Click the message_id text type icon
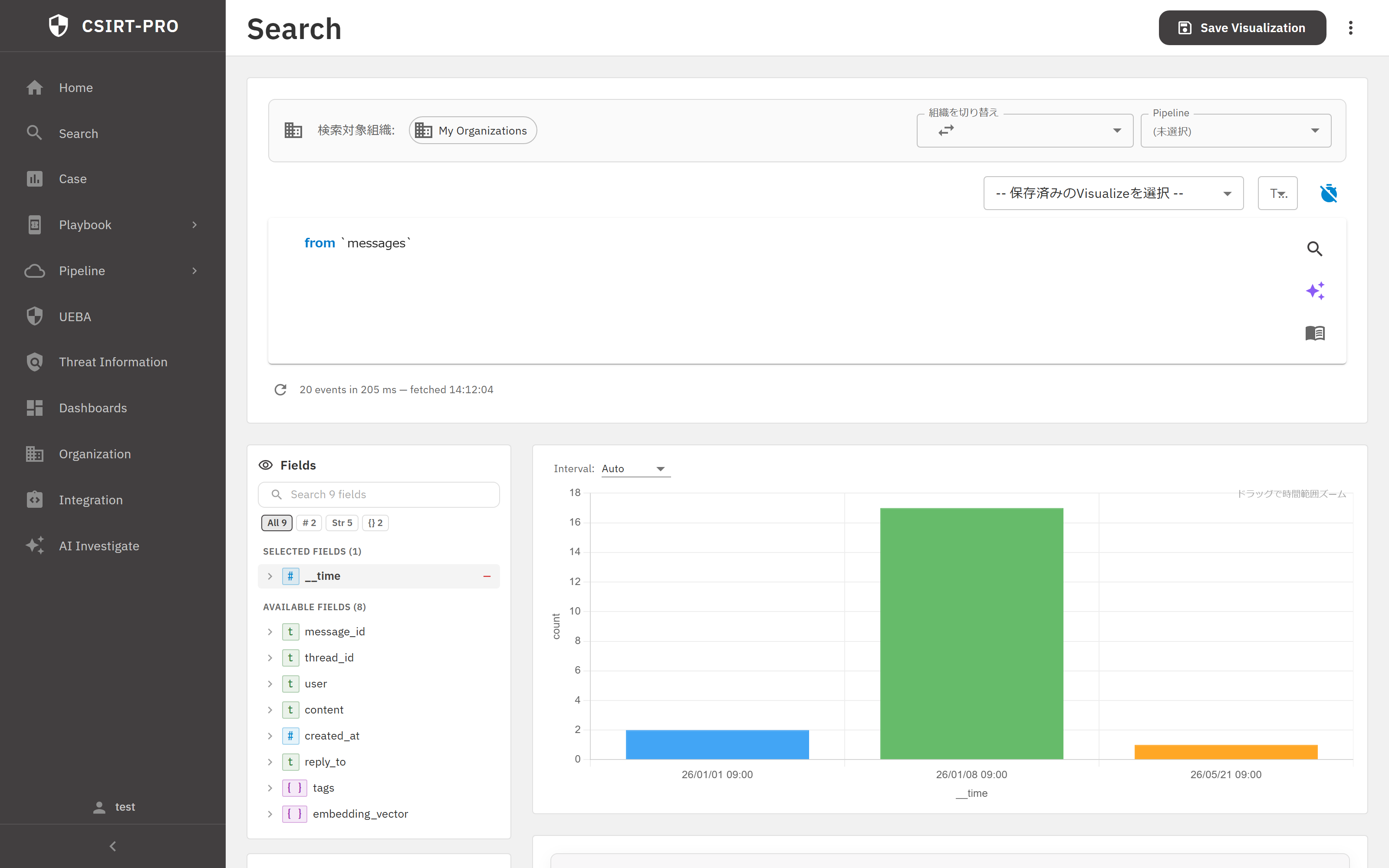The width and height of the screenshot is (1389, 868). 290,631
